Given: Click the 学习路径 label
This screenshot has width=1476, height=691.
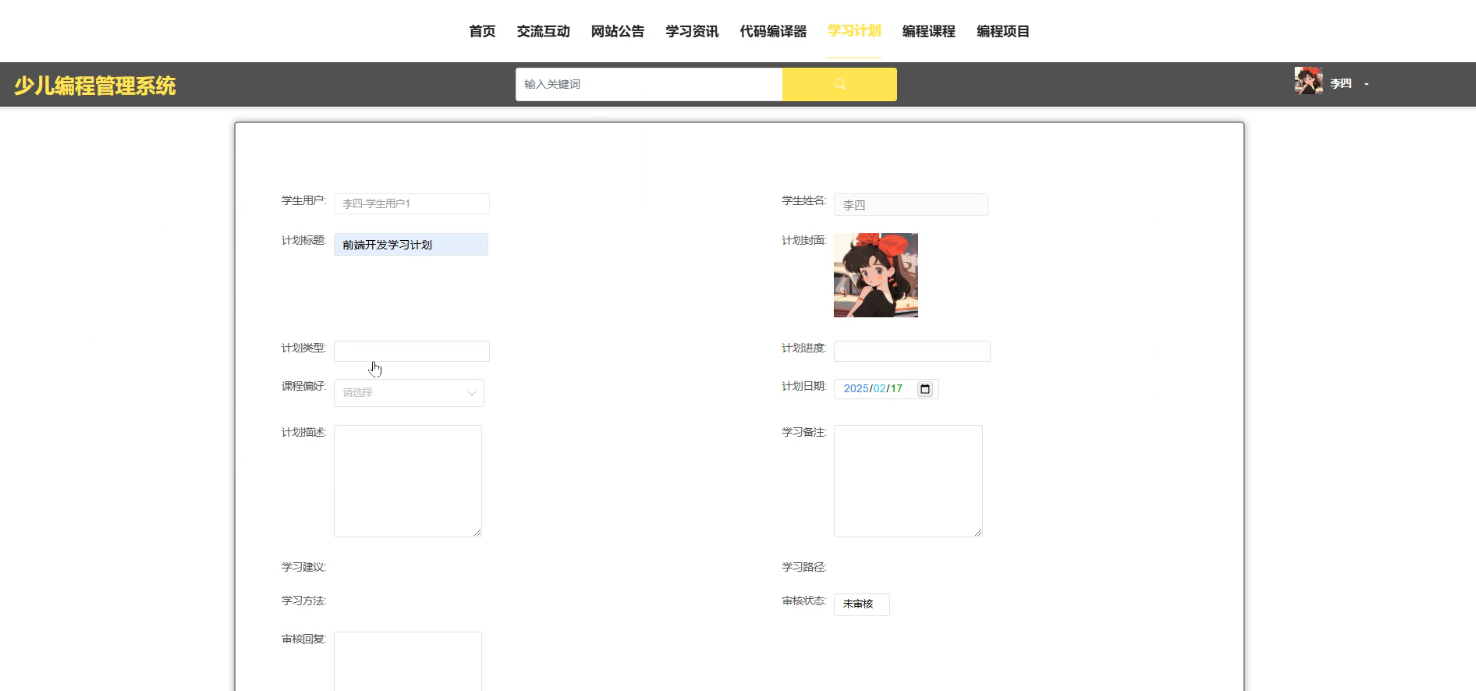Looking at the screenshot, I should (x=804, y=567).
